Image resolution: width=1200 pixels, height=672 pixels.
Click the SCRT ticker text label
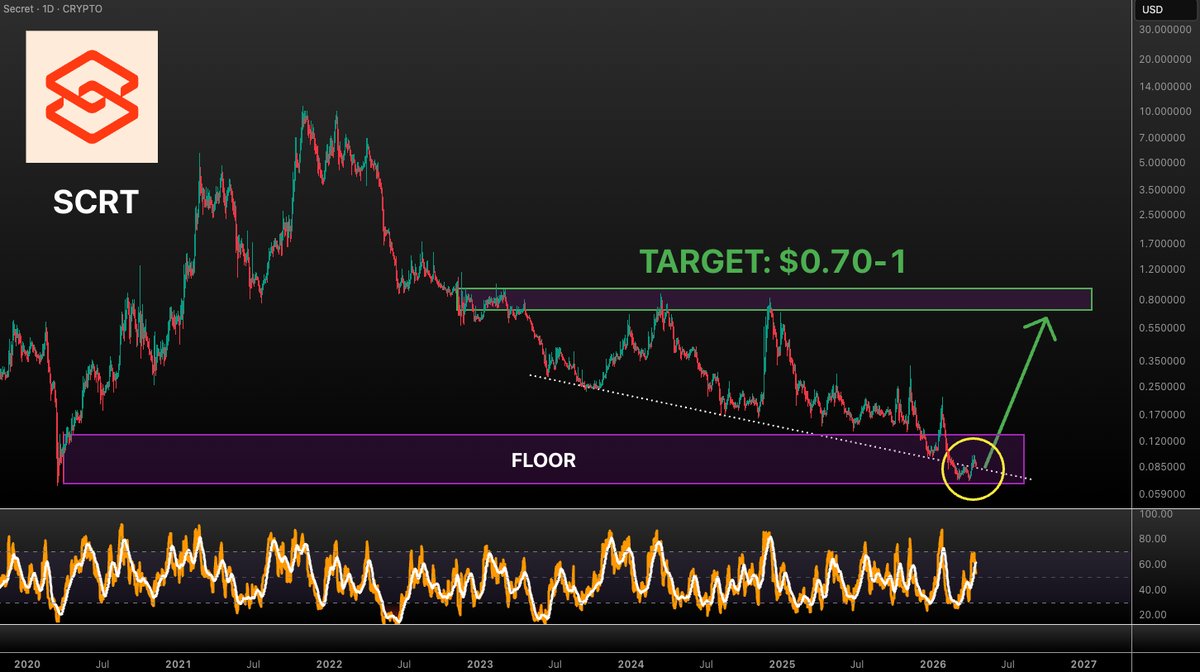click(x=96, y=203)
